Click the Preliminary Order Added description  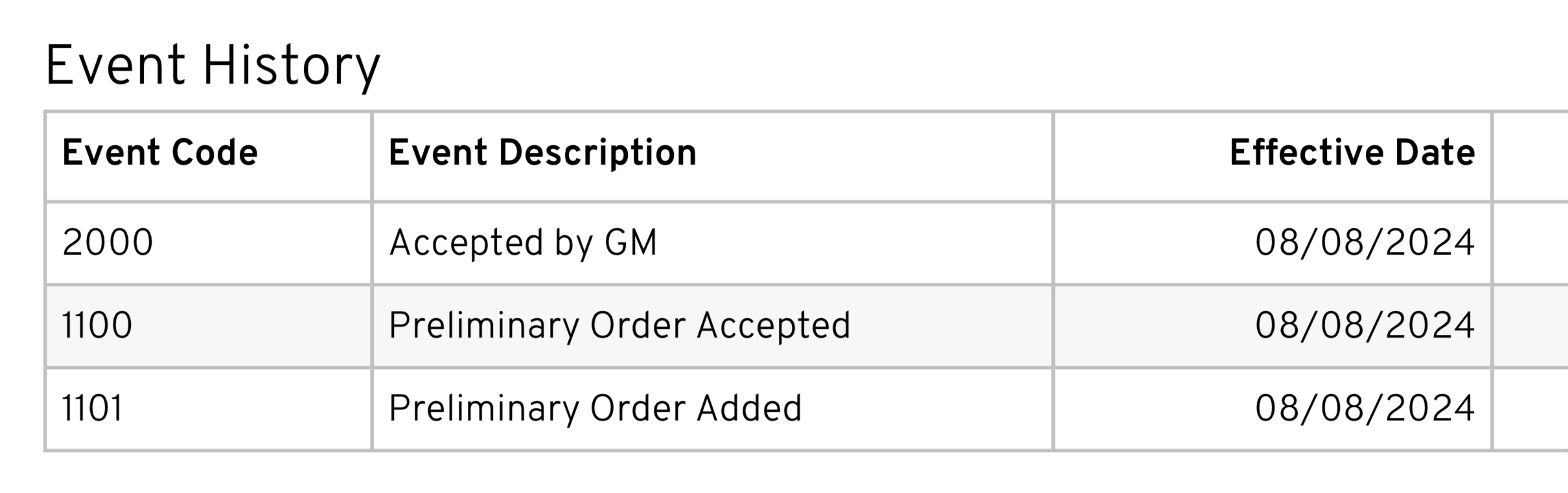coord(595,409)
